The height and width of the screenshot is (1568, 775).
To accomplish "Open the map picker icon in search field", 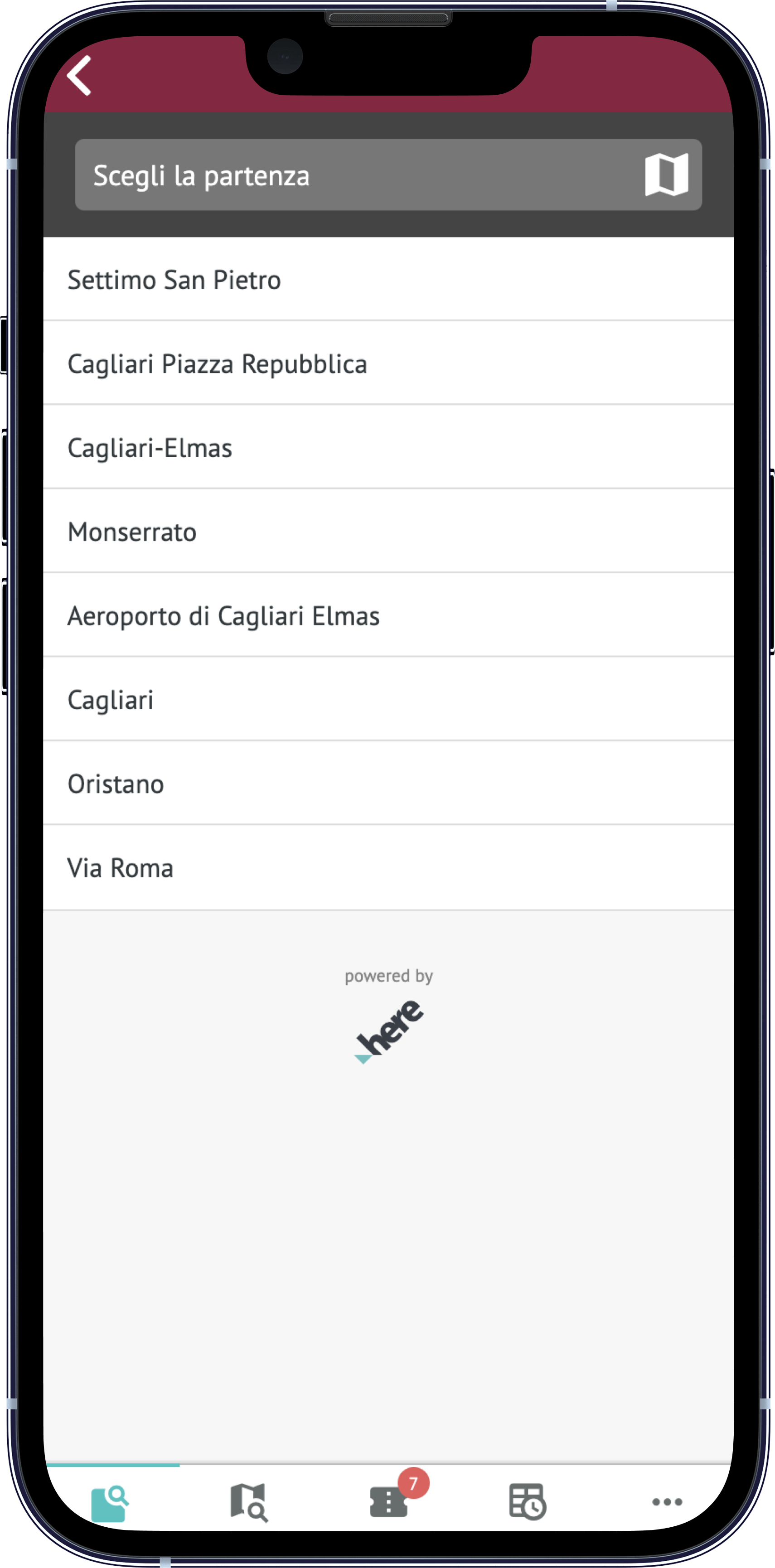I will tap(666, 174).
